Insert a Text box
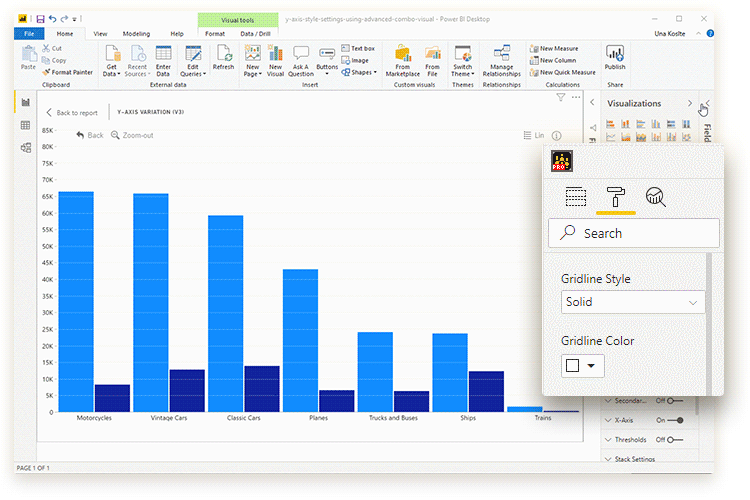The image size is (750, 500). [358, 48]
